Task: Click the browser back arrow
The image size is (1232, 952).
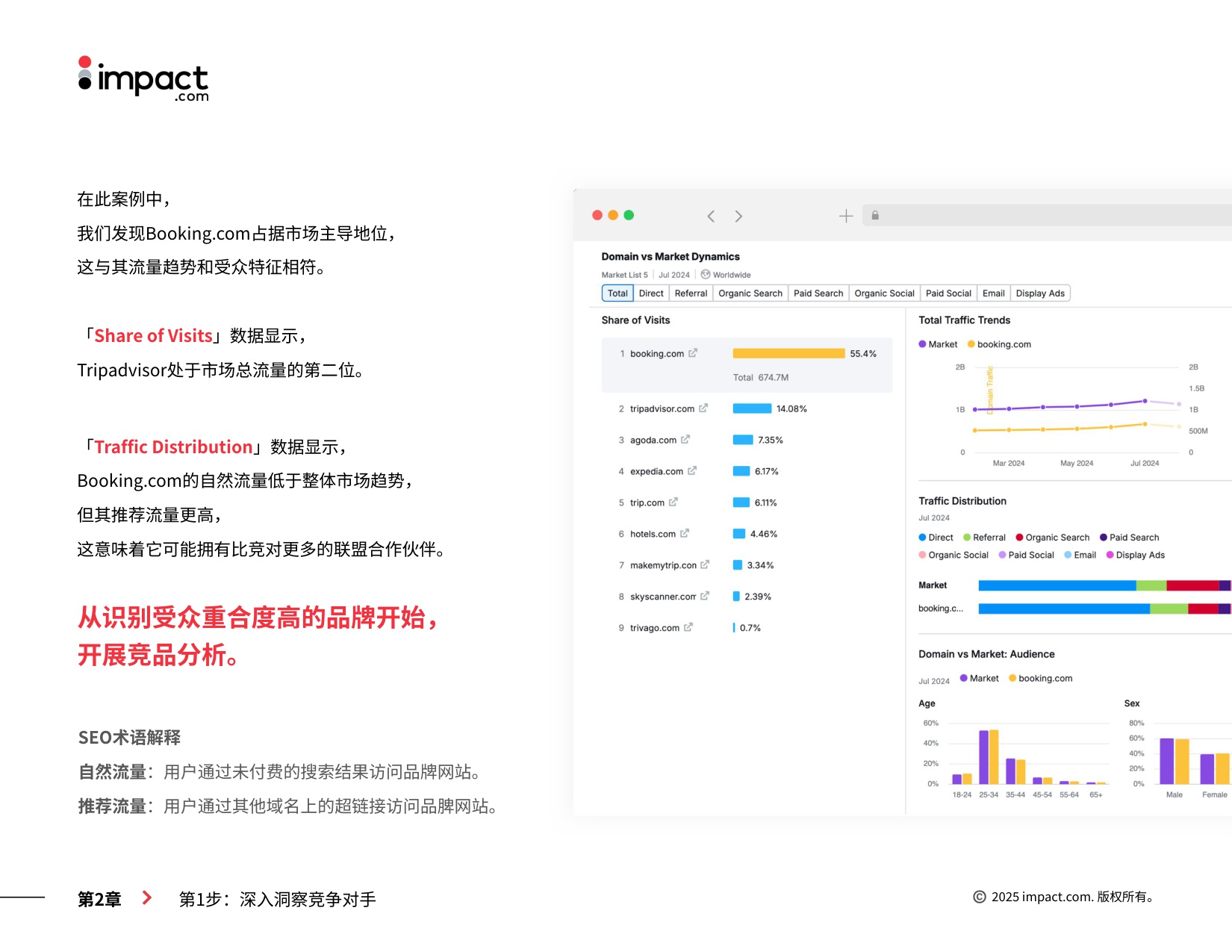Action: 710,216
